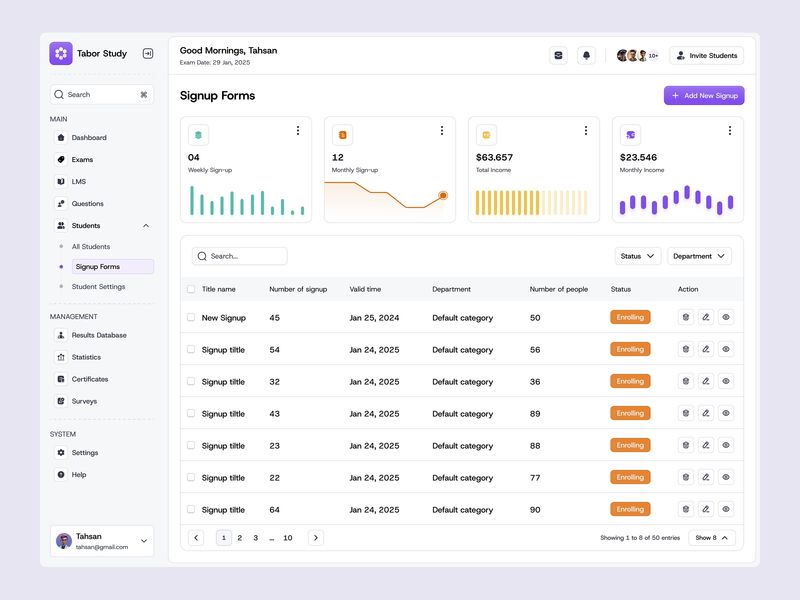Go to next page arrow
The width and height of the screenshot is (800, 600).
[x=316, y=538]
